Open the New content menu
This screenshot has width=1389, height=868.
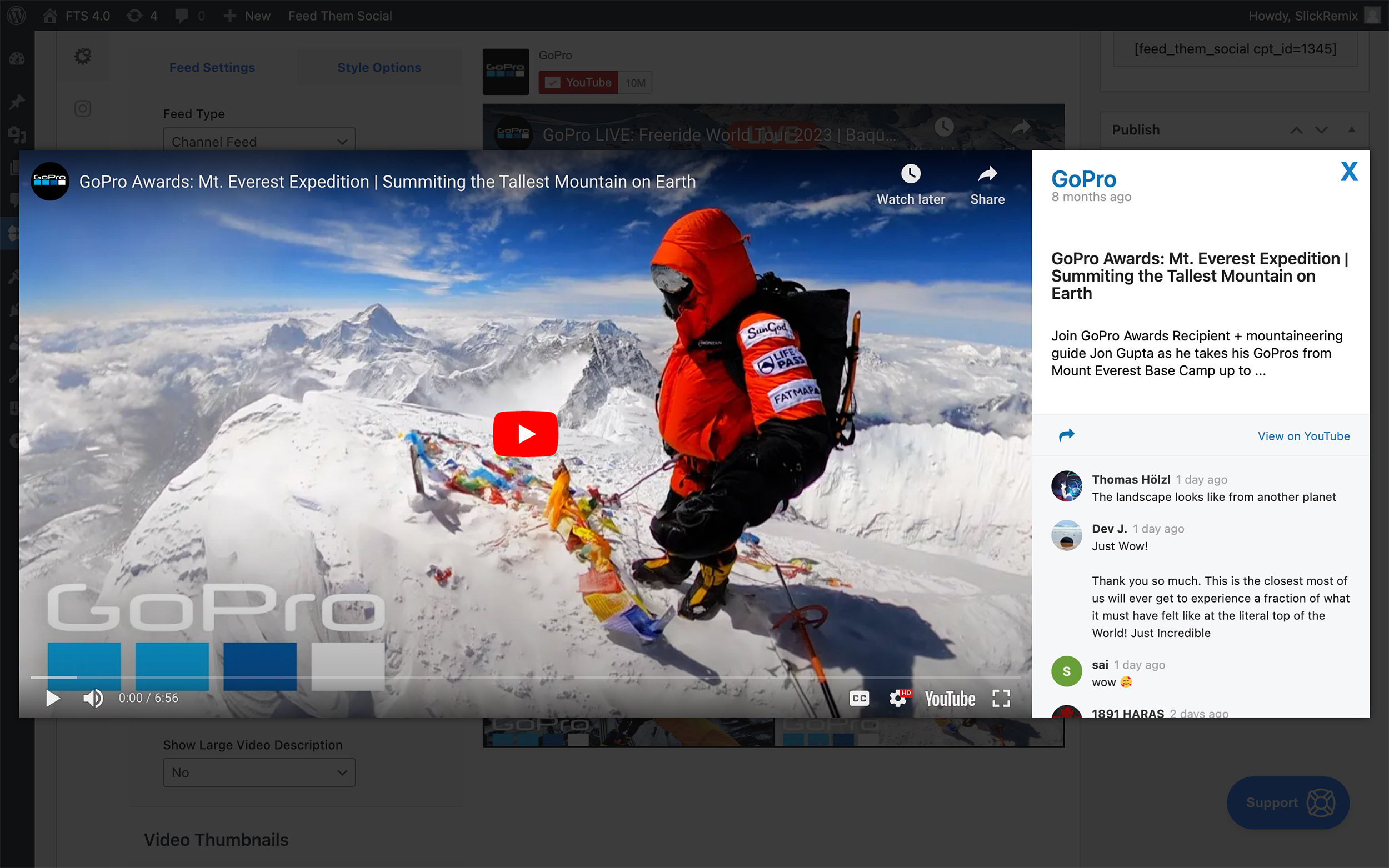(247, 16)
